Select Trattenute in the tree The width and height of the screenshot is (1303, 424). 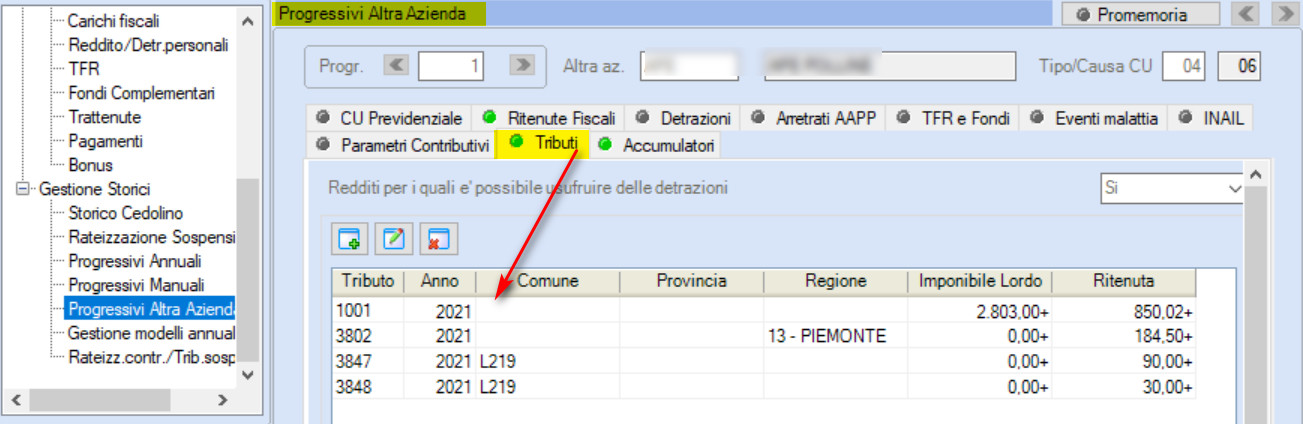point(104,117)
